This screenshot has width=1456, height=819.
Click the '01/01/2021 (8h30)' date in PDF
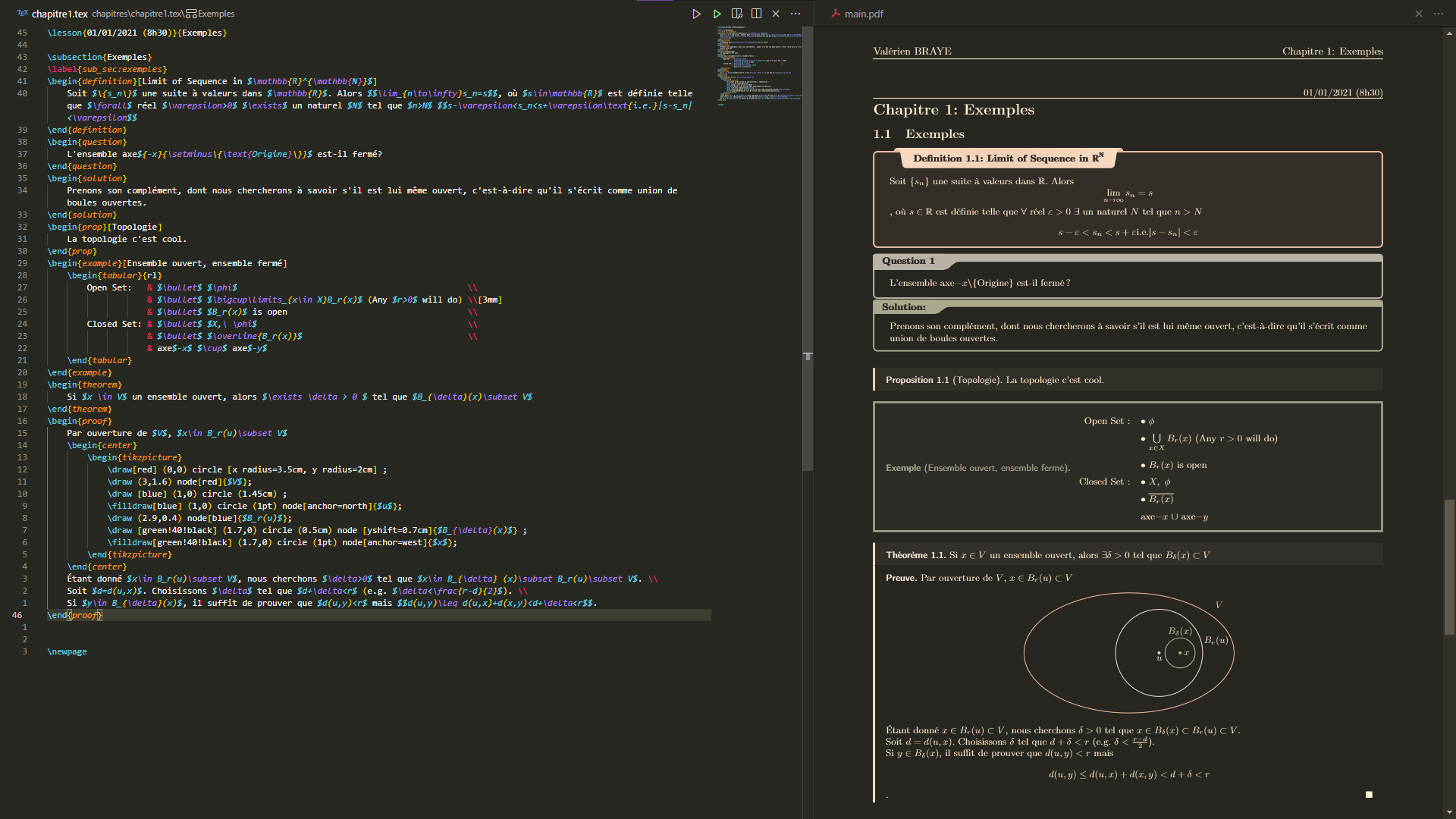[1343, 93]
